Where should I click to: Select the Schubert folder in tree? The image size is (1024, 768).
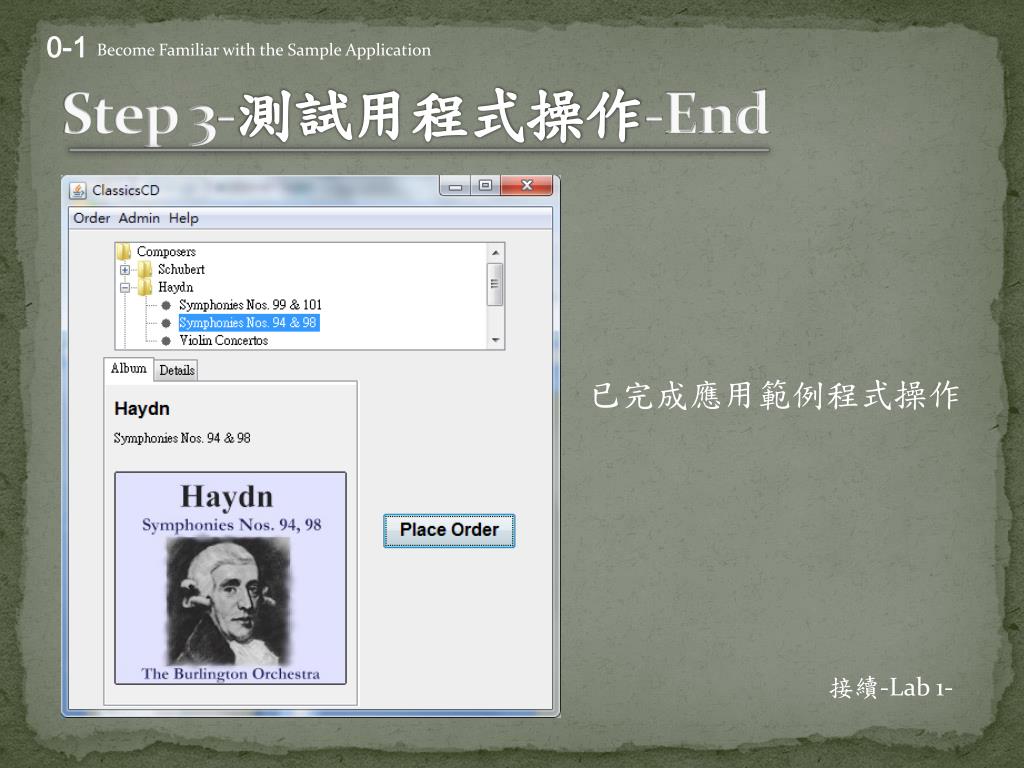(x=181, y=269)
